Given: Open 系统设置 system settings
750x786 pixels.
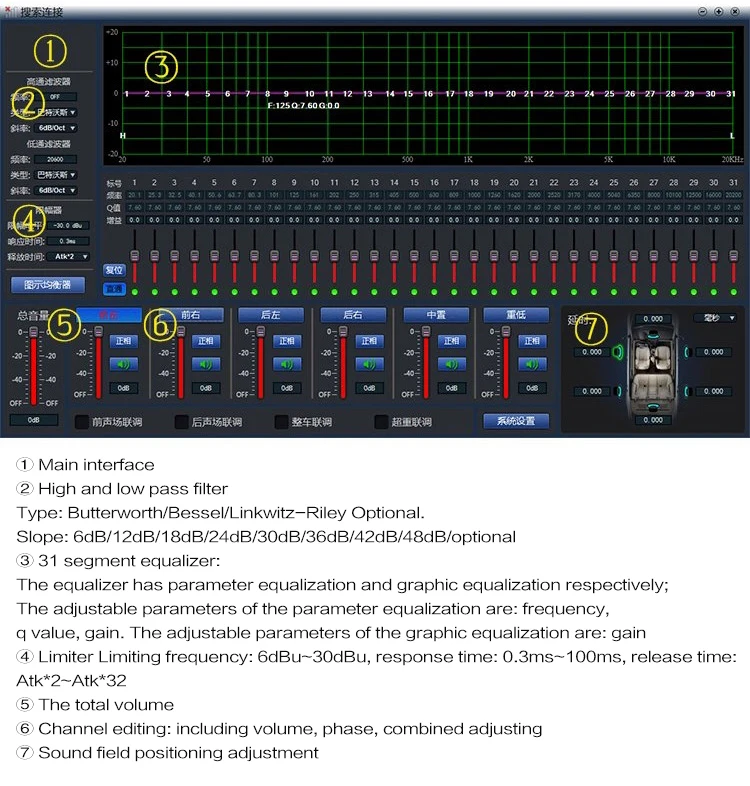Looking at the screenshot, I should coord(516,421).
